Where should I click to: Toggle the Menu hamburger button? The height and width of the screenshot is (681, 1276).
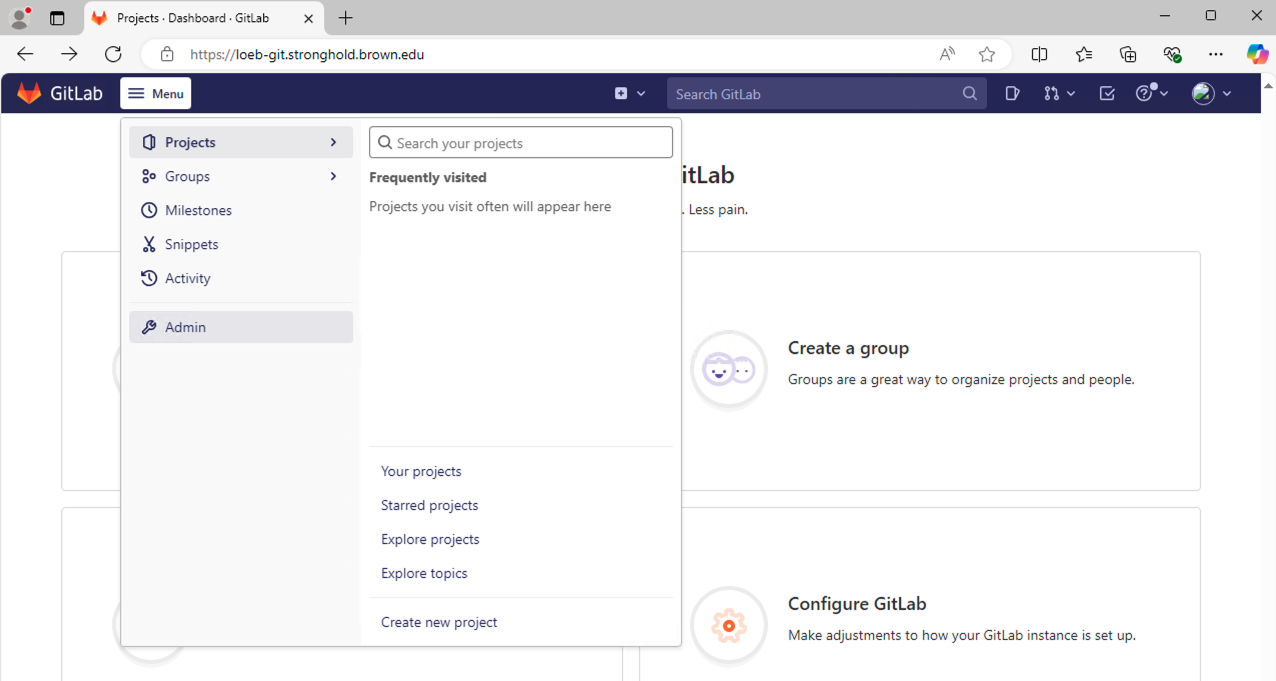[x=156, y=94]
